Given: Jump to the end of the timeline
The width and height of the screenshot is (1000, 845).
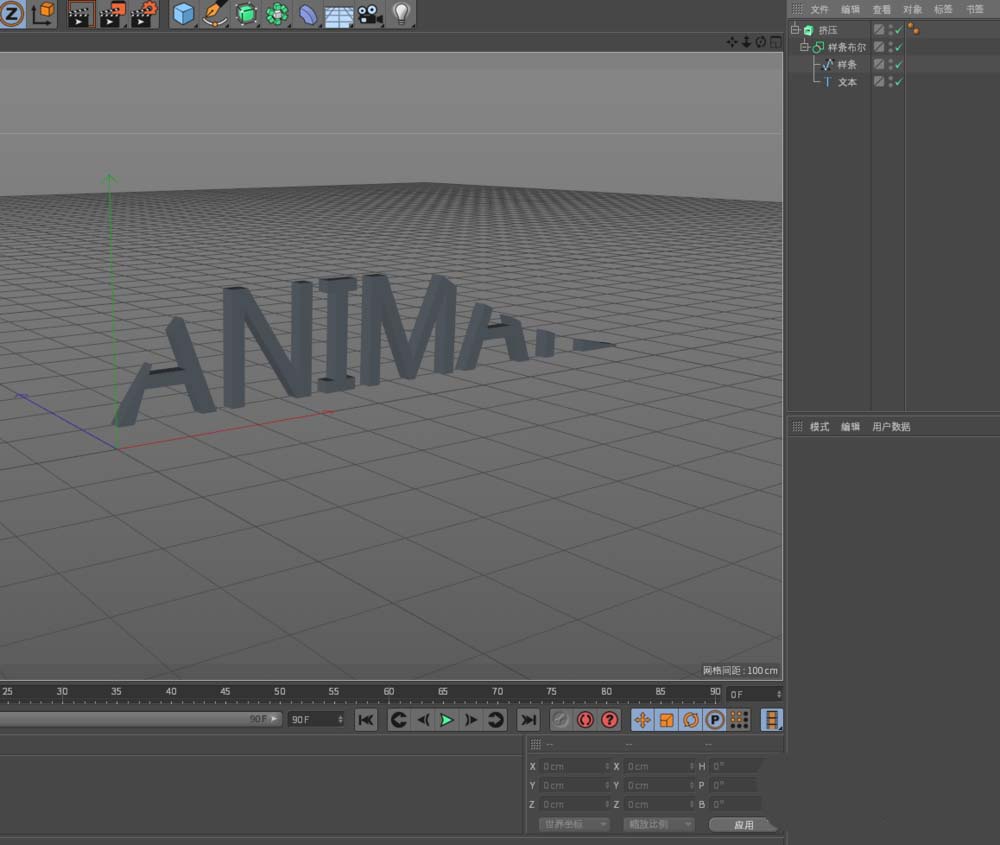Looking at the screenshot, I should tap(529, 720).
